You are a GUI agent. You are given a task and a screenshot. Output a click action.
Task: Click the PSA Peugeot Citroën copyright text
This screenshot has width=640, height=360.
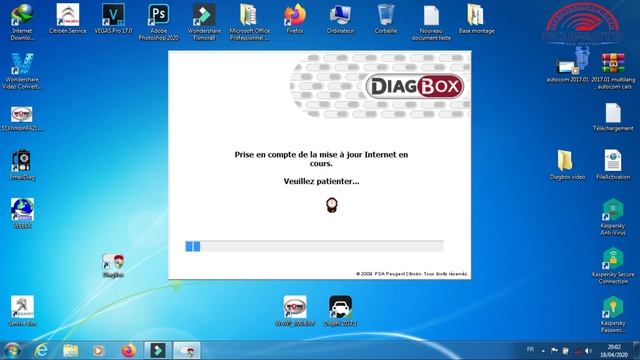412,274
